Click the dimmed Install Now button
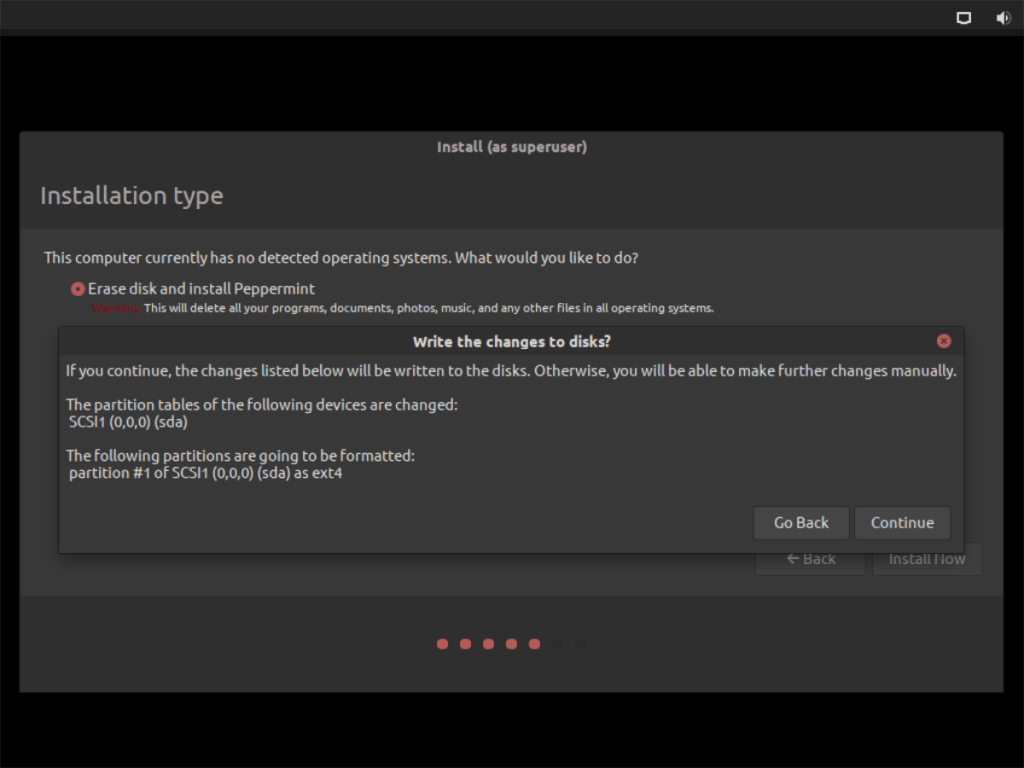This screenshot has width=1024, height=768. (927, 559)
